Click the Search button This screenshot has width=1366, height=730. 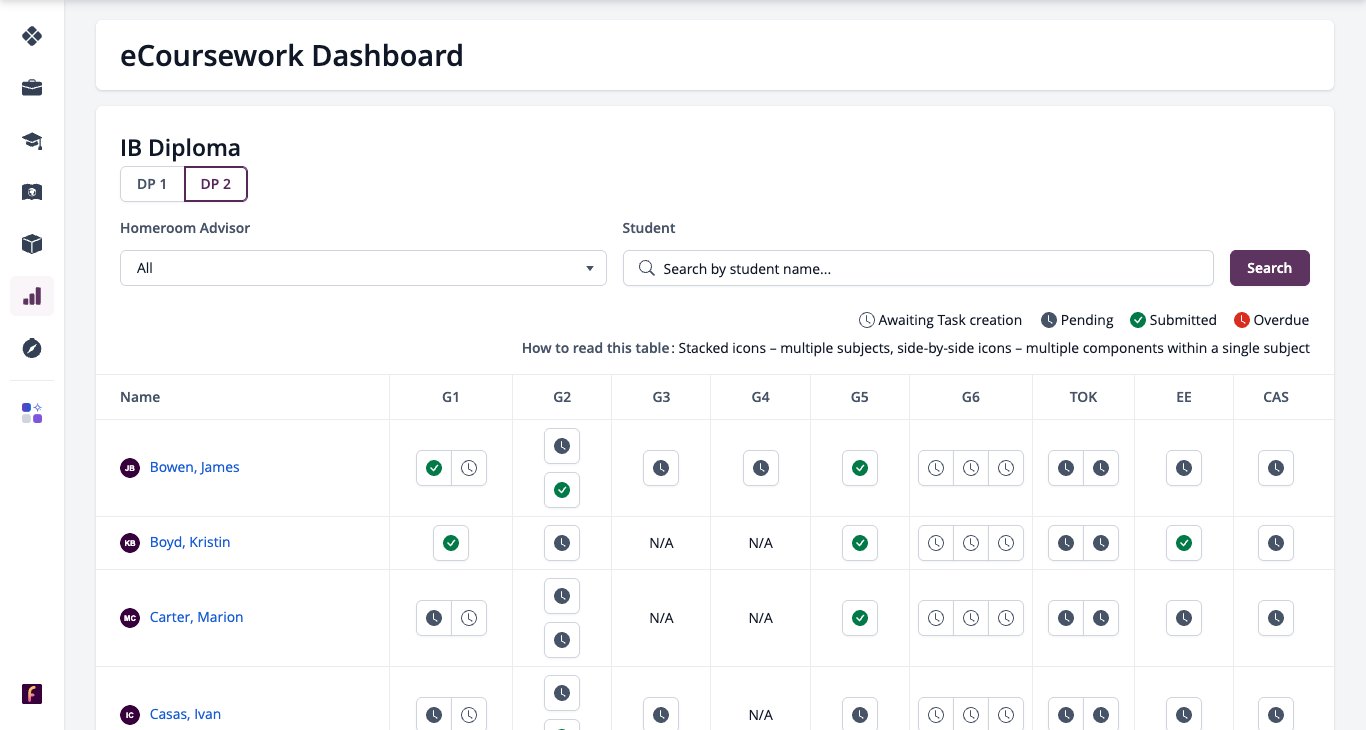click(1270, 268)
